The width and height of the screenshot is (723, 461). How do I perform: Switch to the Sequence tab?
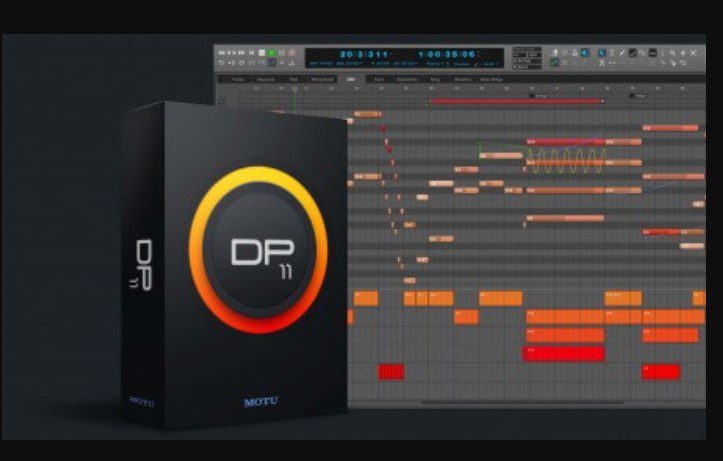[x=266, y=79]
